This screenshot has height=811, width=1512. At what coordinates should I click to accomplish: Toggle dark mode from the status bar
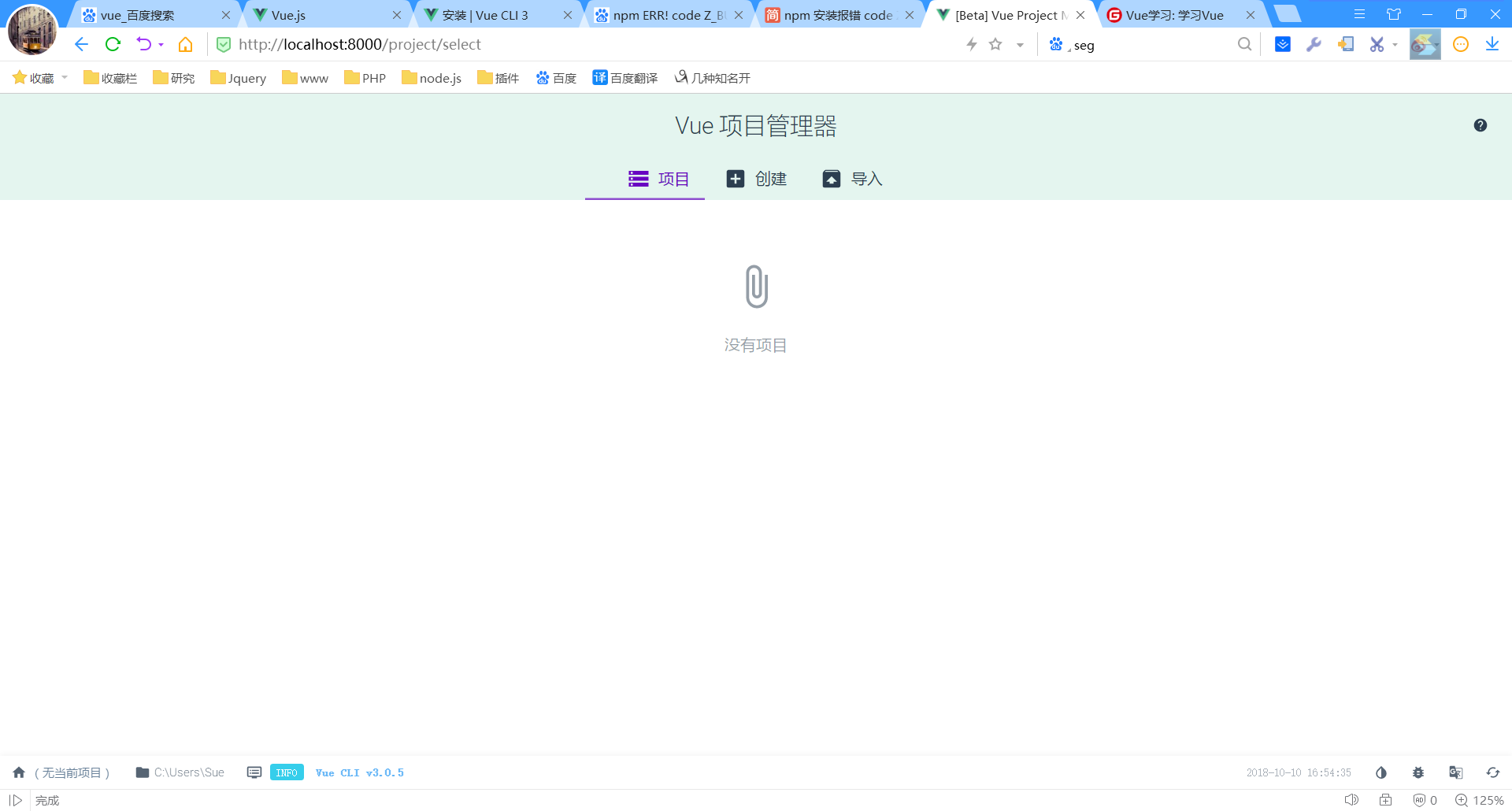click(1380, 772)
